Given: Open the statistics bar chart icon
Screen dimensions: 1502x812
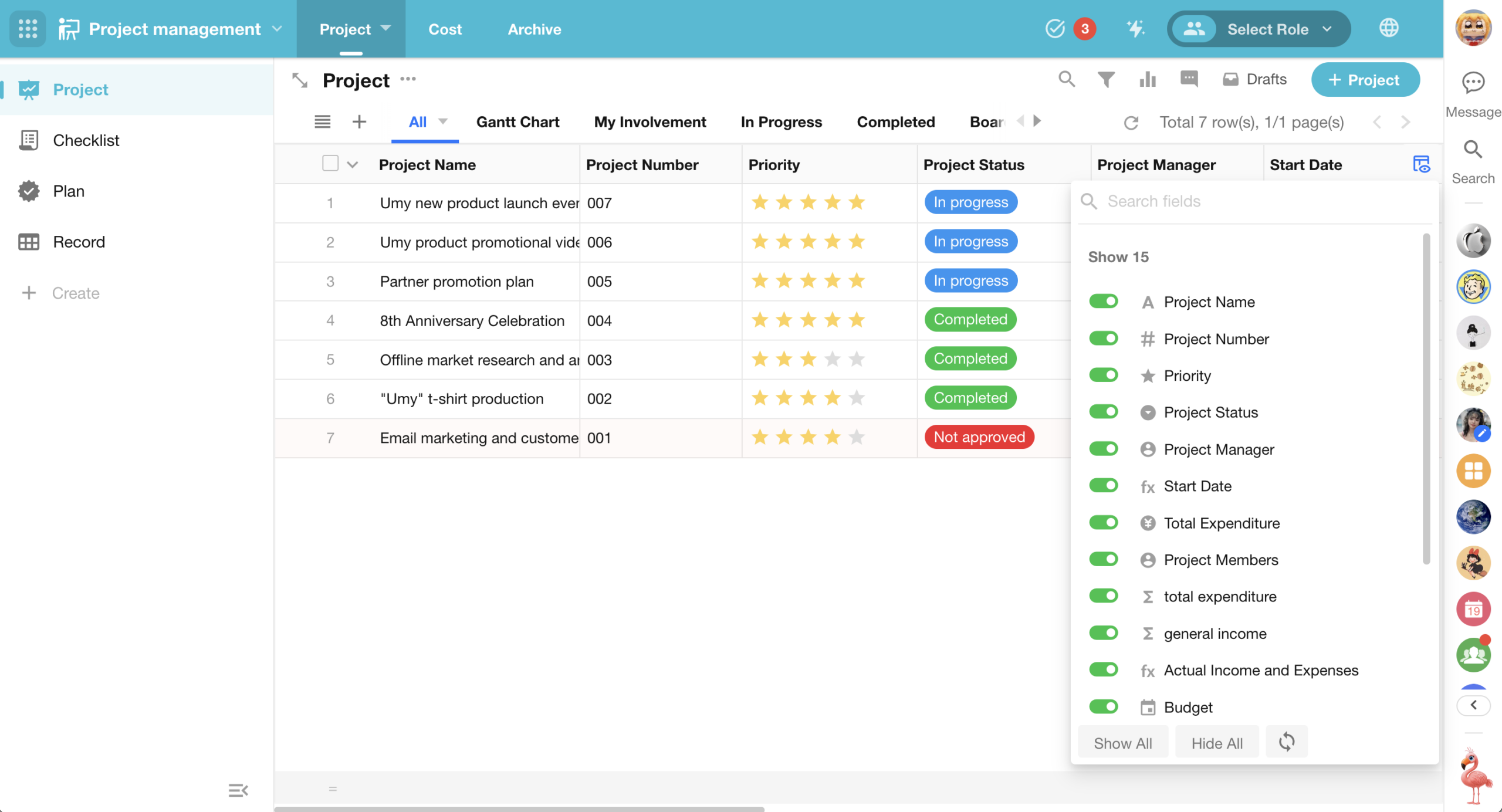Looking at the screenshot, I should tap(1147, 79).
